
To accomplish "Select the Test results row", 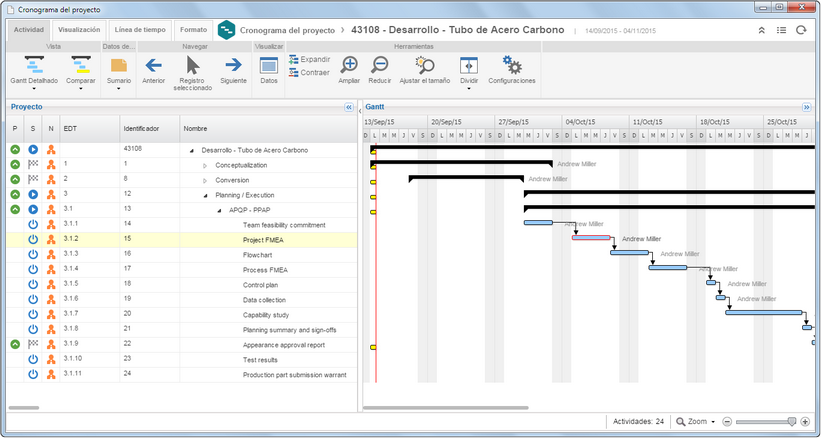I will [x=182, y=360].
